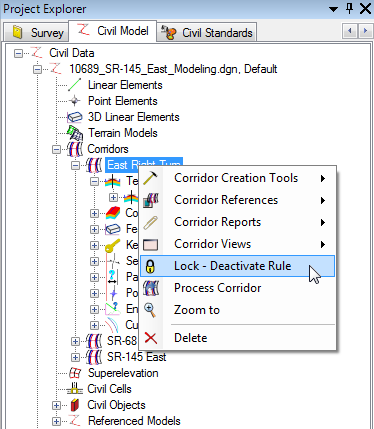Collapse the Corridors node

click(x=56, y=149)
